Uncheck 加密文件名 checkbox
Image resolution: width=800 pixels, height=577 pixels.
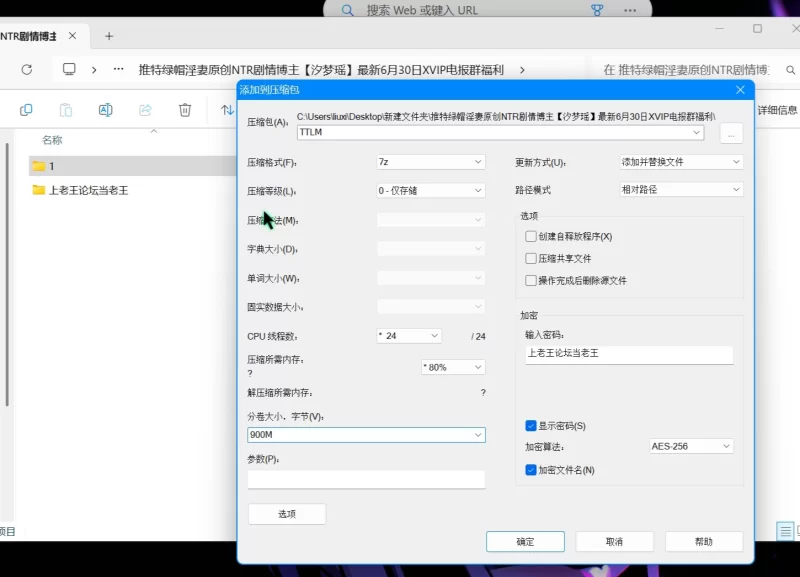(531, 470)
